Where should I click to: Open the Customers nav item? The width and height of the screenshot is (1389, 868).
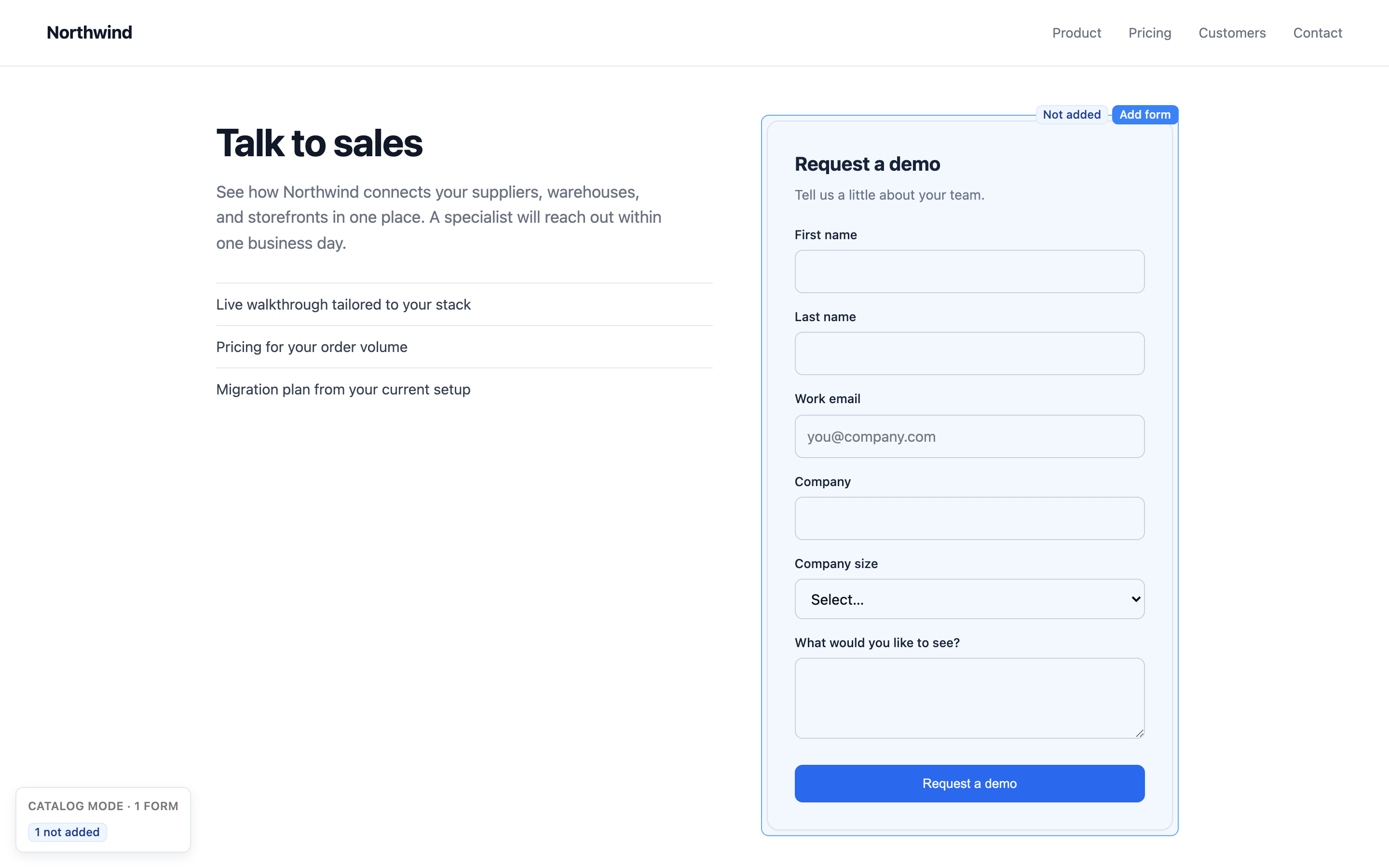pos(1232,33)
